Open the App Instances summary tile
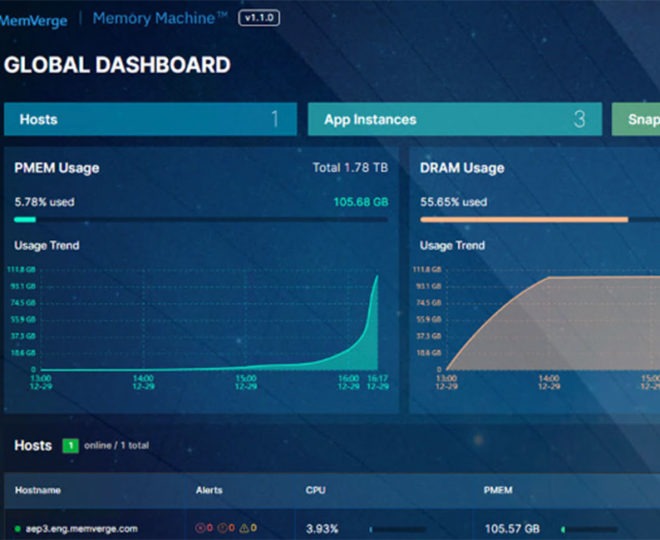The image size is (660, 540). (454, 119)
